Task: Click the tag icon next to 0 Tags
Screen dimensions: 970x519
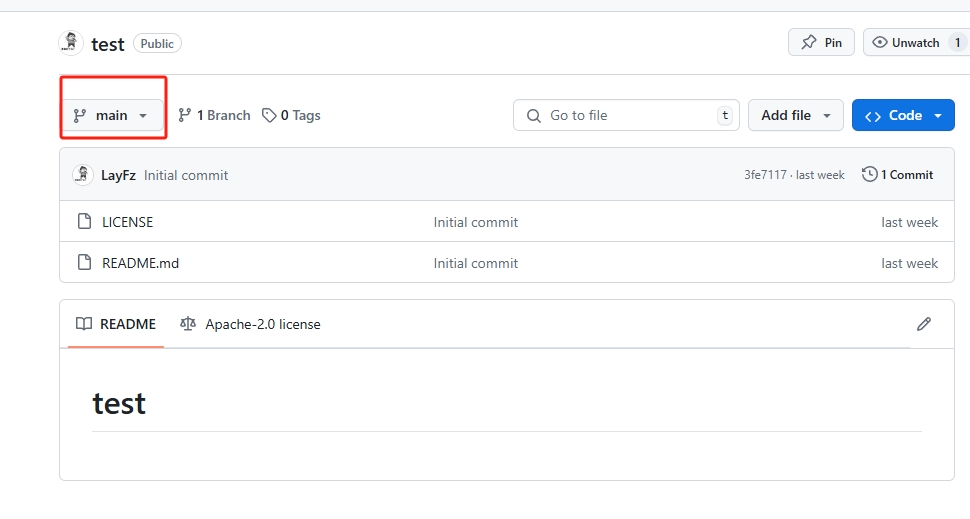Action: [x=269, y=115]
